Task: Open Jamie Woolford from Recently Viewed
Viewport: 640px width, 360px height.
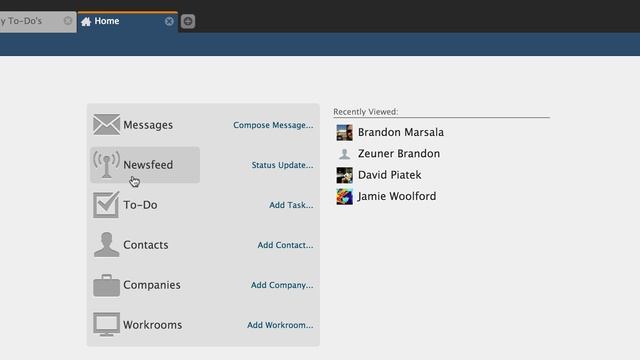Action: click(x=397, y=196)
